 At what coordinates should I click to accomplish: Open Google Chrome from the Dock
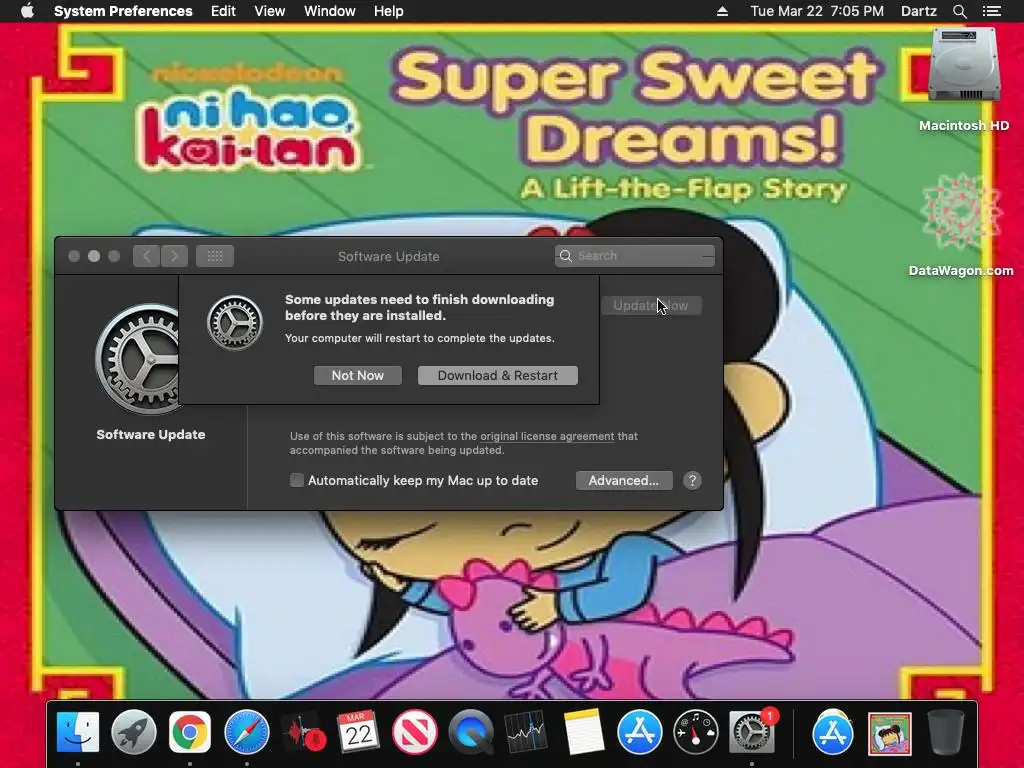pyautogui.click(x=190, y=732)
